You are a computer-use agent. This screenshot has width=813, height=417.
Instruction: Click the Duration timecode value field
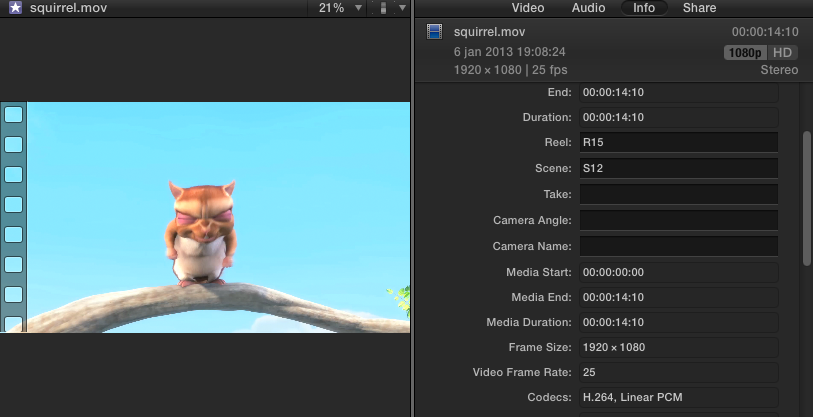679,117
